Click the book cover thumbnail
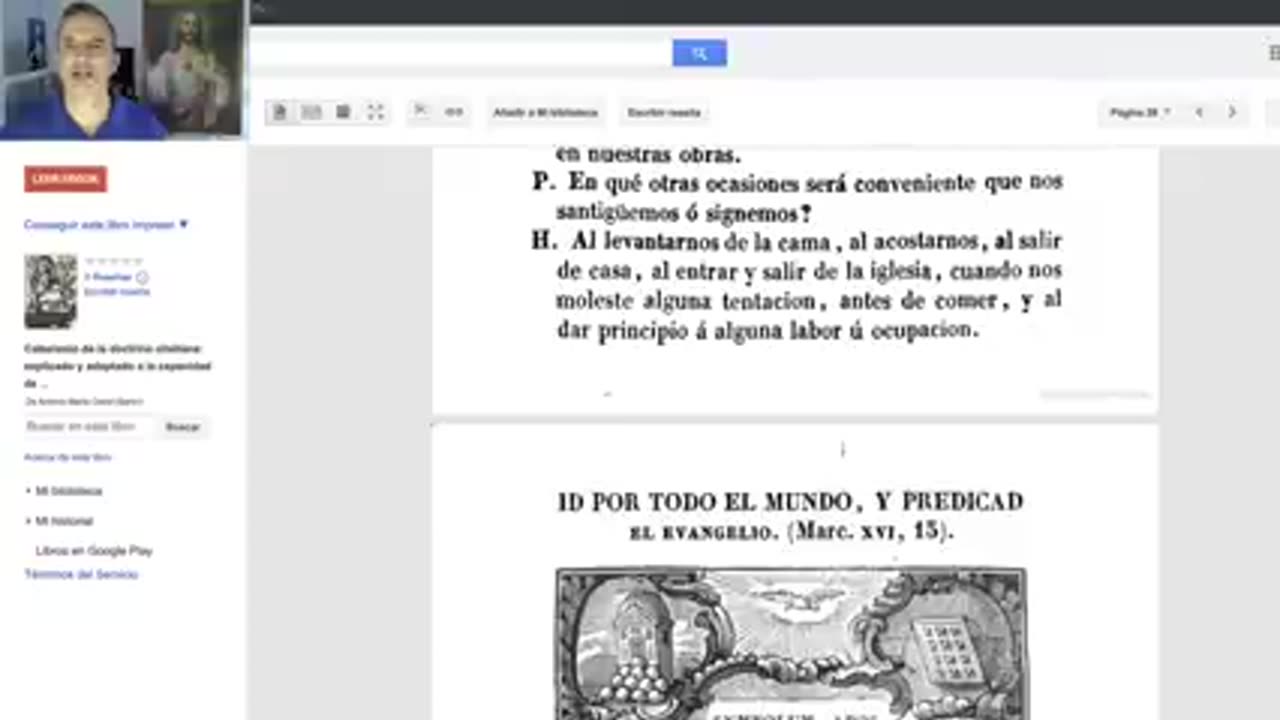The width and height of the screenshot is (1280, 720). click(x=51, y=291)
